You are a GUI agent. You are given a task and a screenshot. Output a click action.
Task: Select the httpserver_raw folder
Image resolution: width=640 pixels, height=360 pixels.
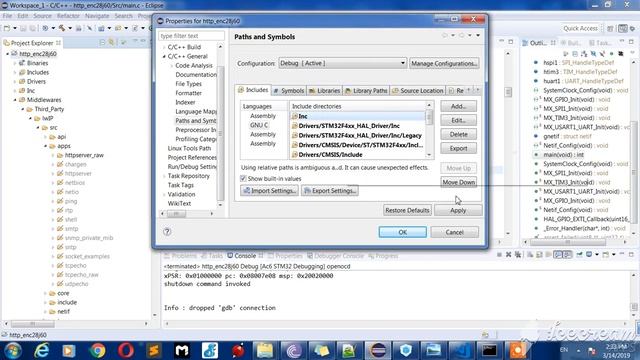point(84,155)
